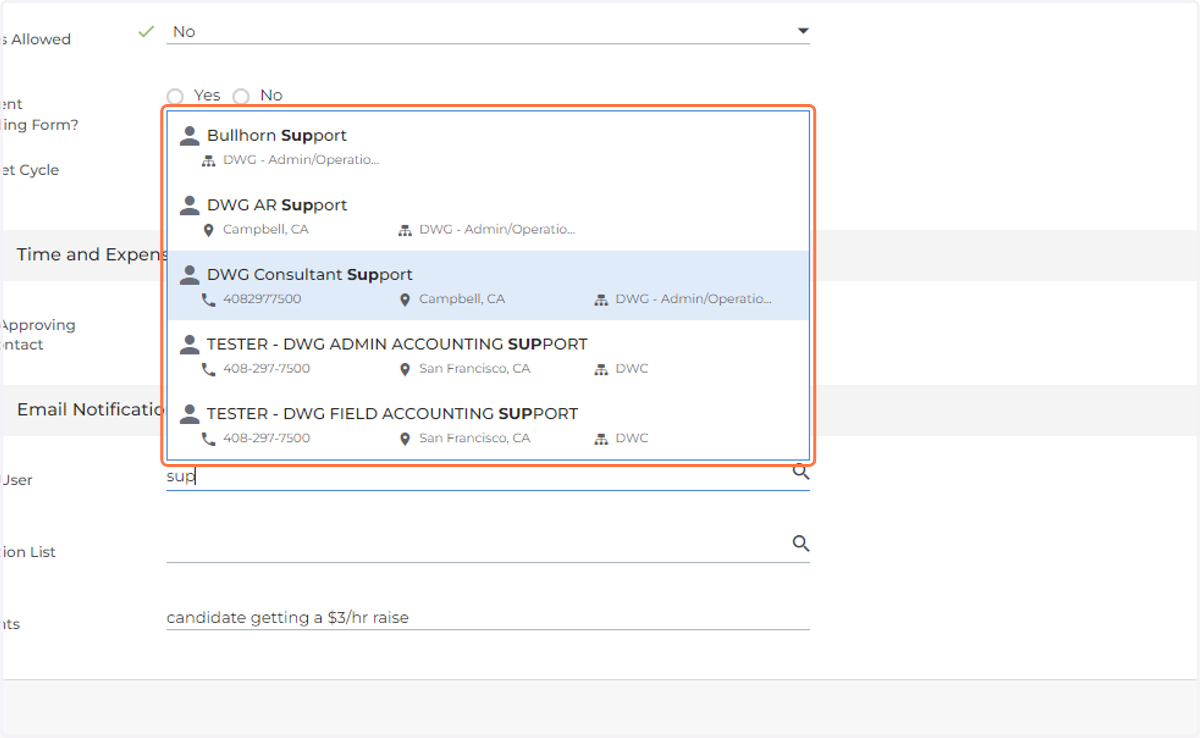Viewport: 1200px width, 738px height.
Task: Click the dropdown arrow of Allowed field
Action: coord(802,32)
